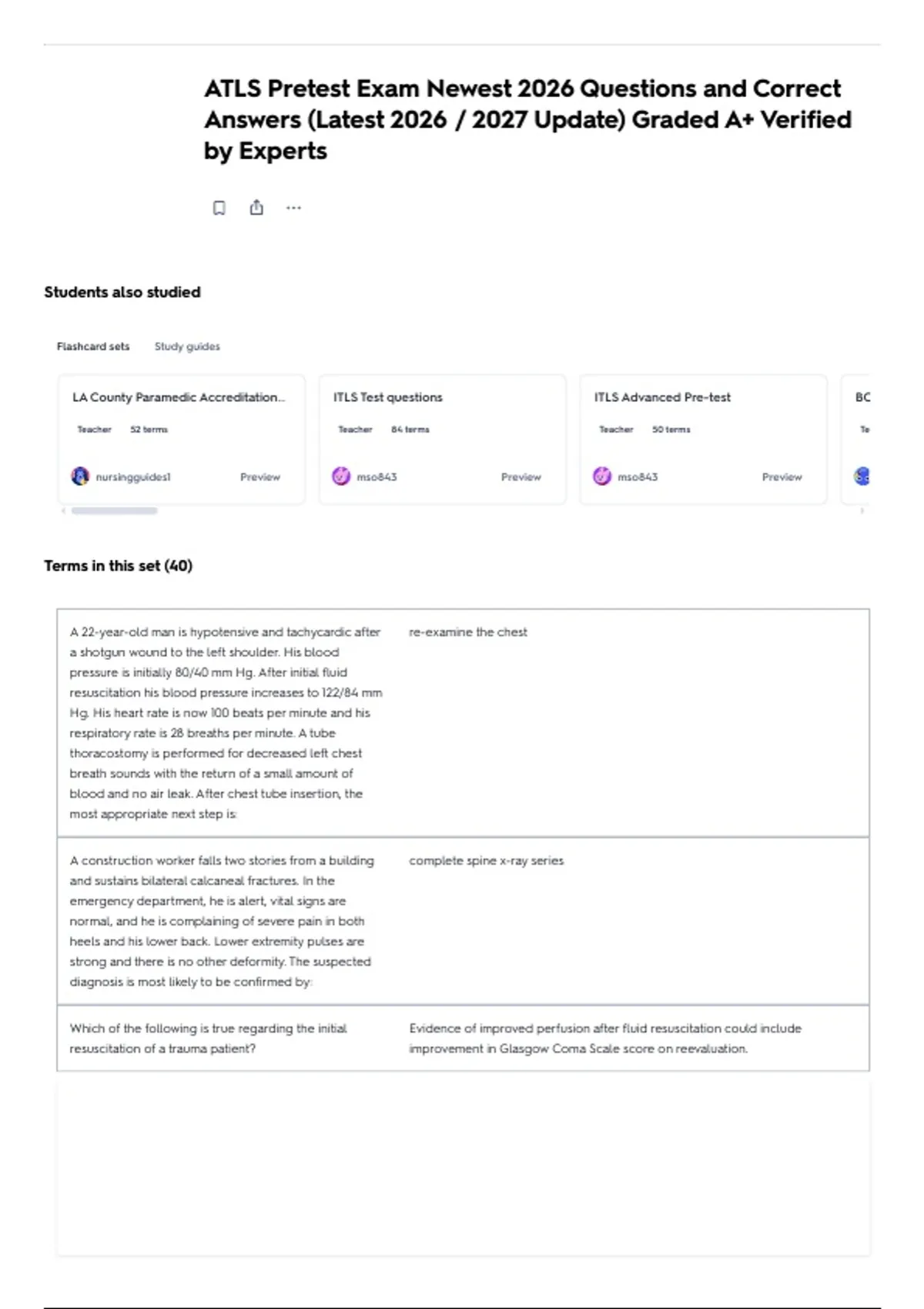924x1309 pixels.
Task: Select the 22-year-old shotgun wound term row
Action: (463, 723)
